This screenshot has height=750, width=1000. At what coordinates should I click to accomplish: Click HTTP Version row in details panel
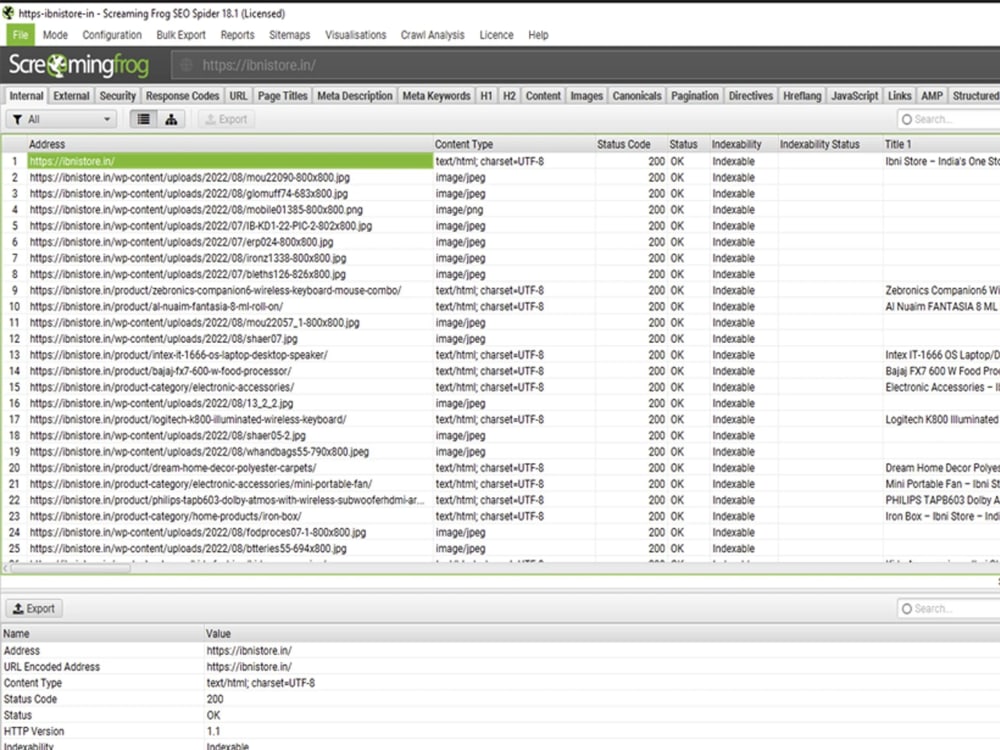click(500, 732)
